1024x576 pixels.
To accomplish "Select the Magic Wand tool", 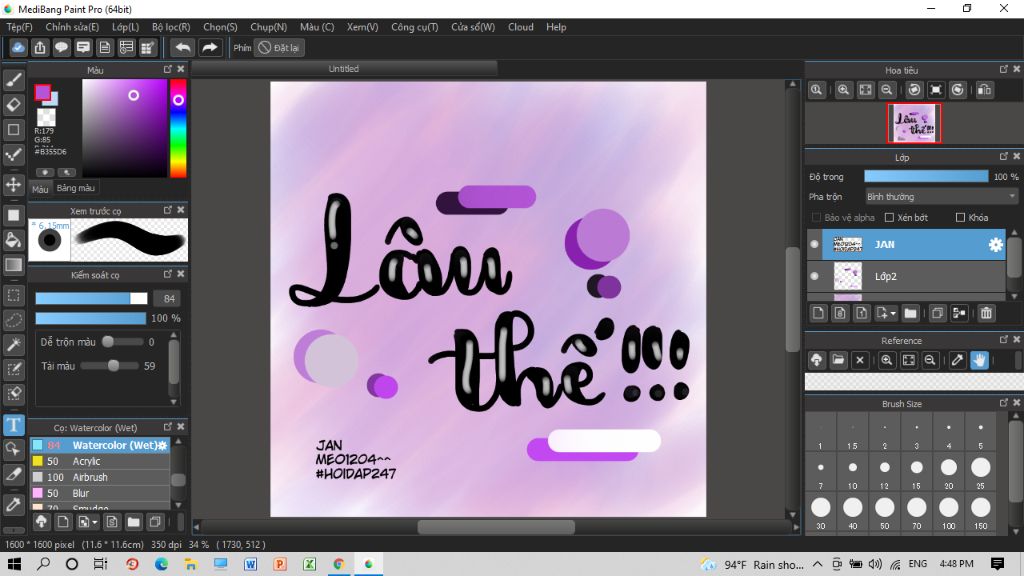I will (14, 345).
